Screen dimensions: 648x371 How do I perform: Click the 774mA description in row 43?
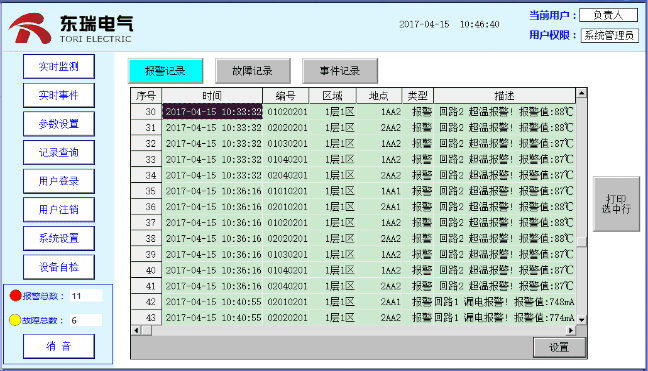point(504,317)
